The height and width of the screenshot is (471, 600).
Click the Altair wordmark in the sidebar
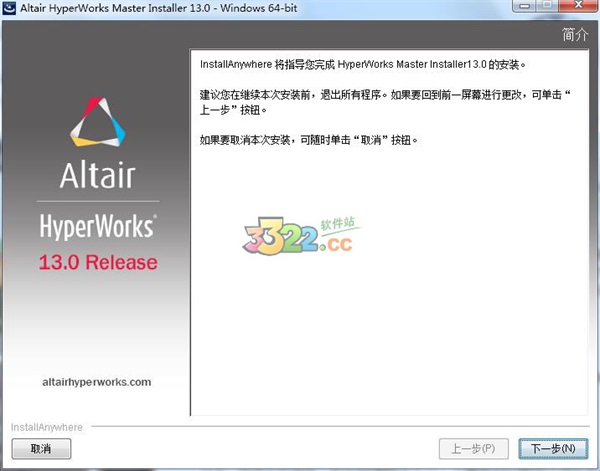point(98,176)
